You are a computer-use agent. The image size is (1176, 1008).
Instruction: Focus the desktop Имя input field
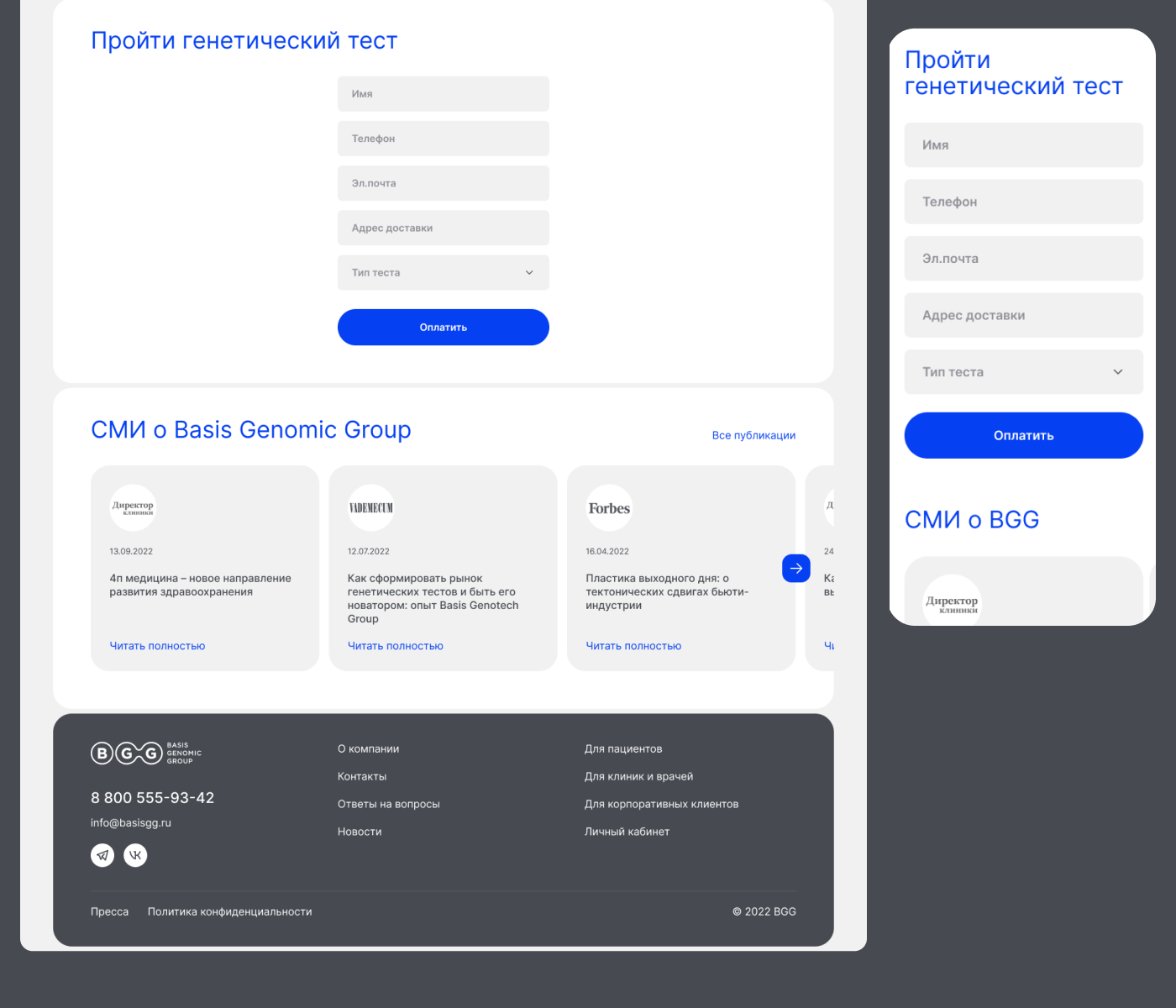[444, 94]
